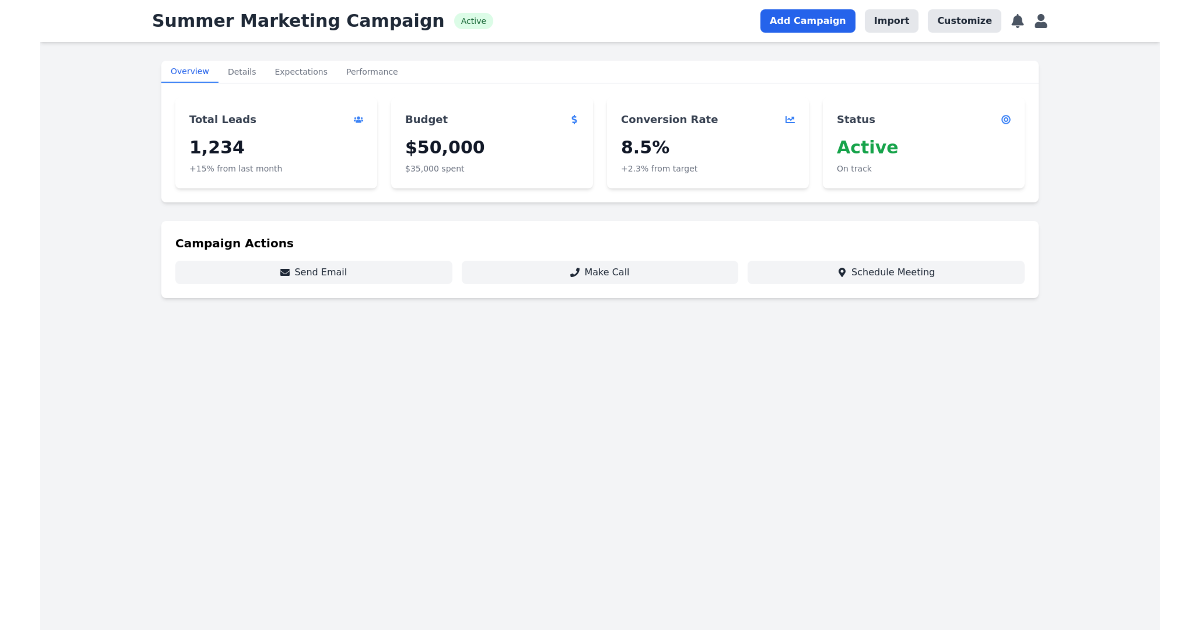Screen dimensions: 1200x630
Task: Click the target icon on Status card
Action: coord(1006,119)
